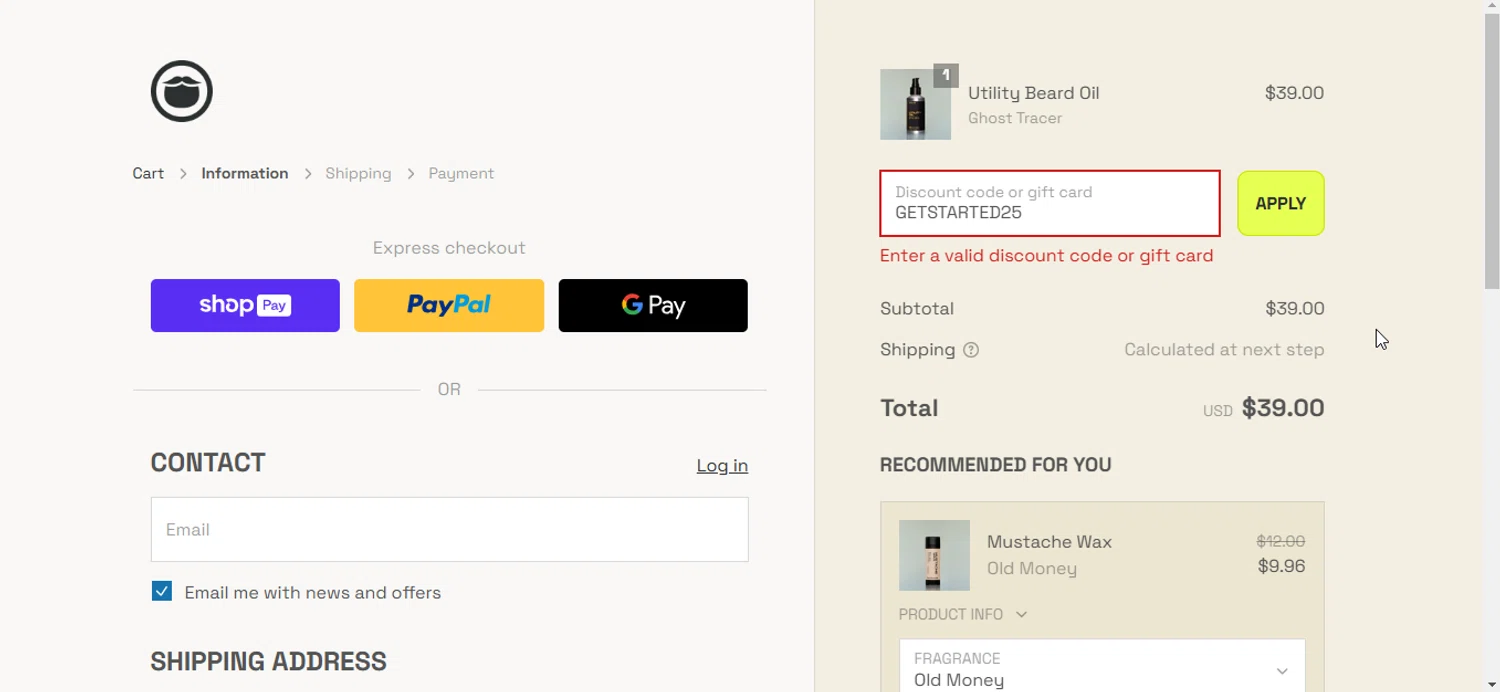The width and height of the screenshot is (1500, 692).
Task: Select the Information breadcrumb step
Action: pos(245,173)
